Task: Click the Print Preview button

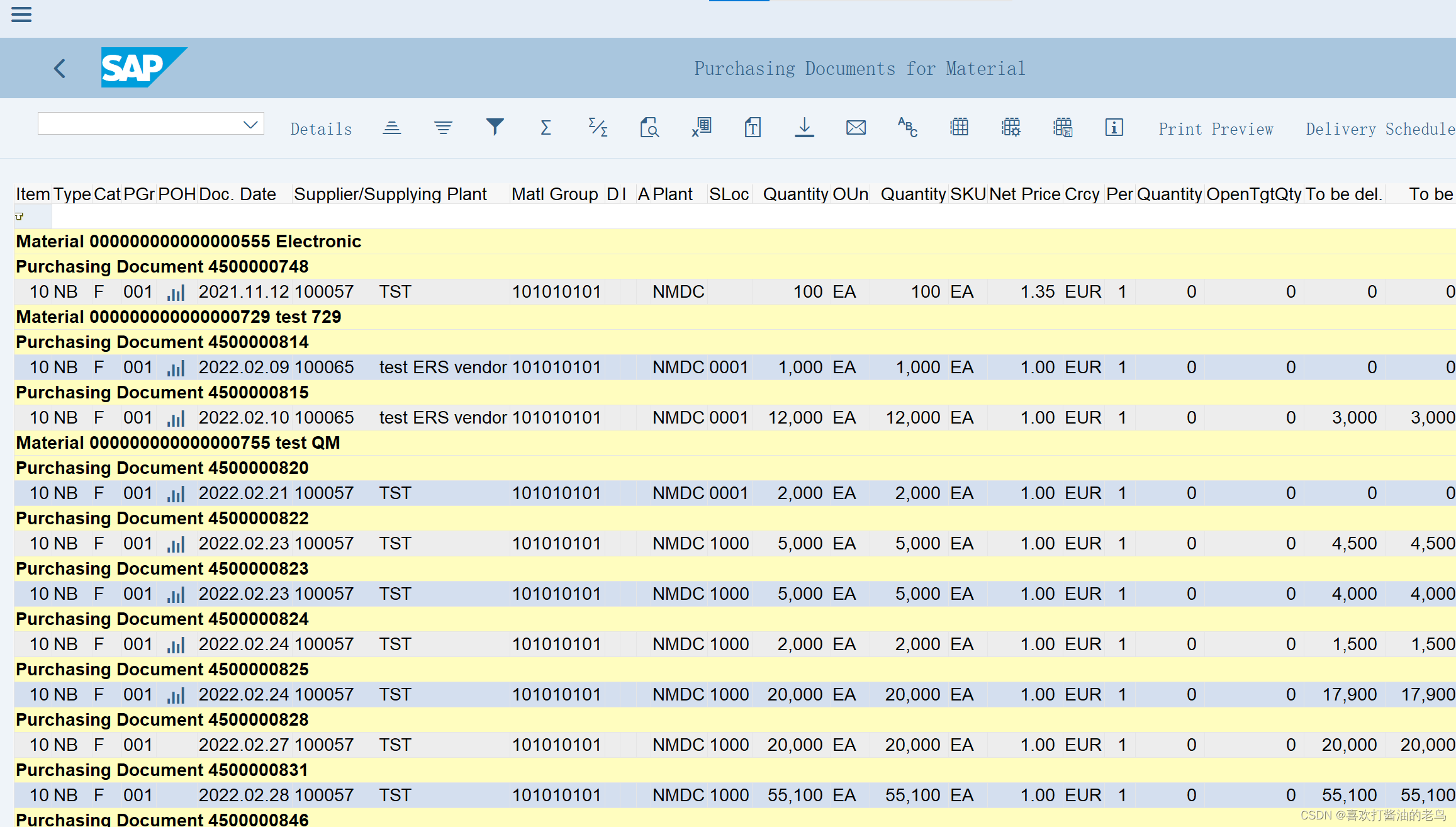Action: (1216, 129)
